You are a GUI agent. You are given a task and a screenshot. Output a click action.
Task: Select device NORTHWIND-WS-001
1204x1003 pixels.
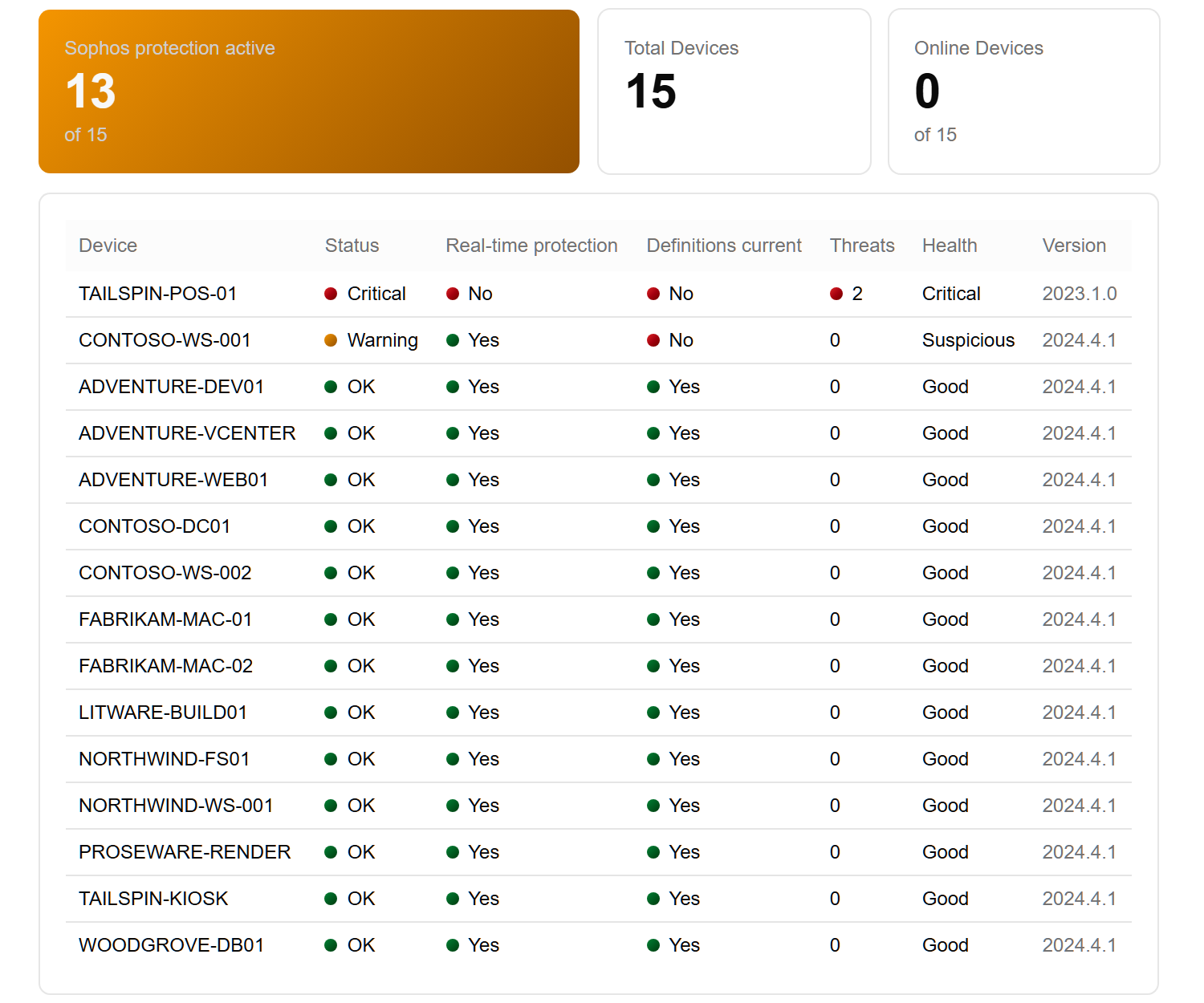coord(176,806)
